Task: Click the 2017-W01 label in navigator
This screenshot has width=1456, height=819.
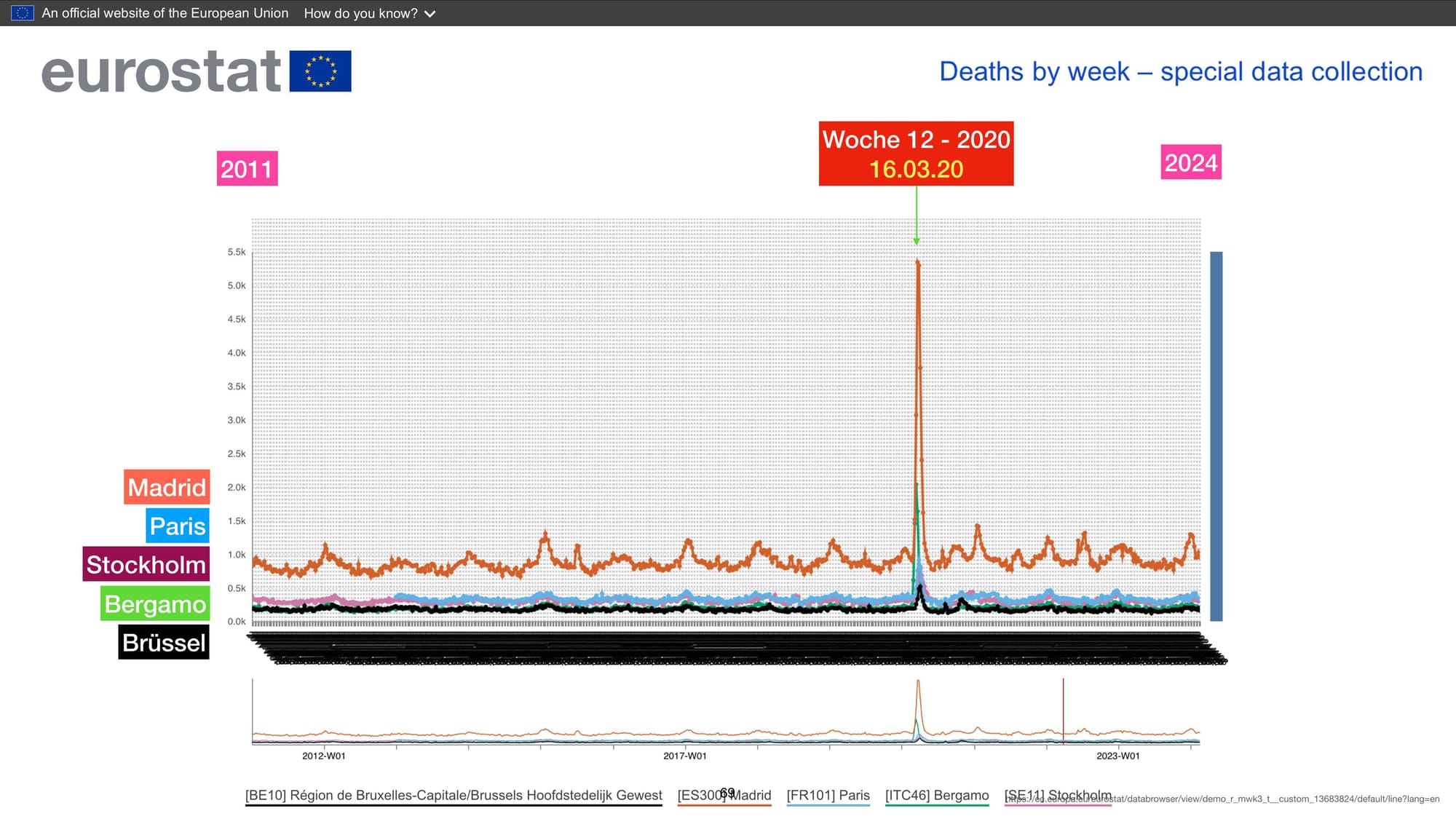Action: click(x=685, y=756)
